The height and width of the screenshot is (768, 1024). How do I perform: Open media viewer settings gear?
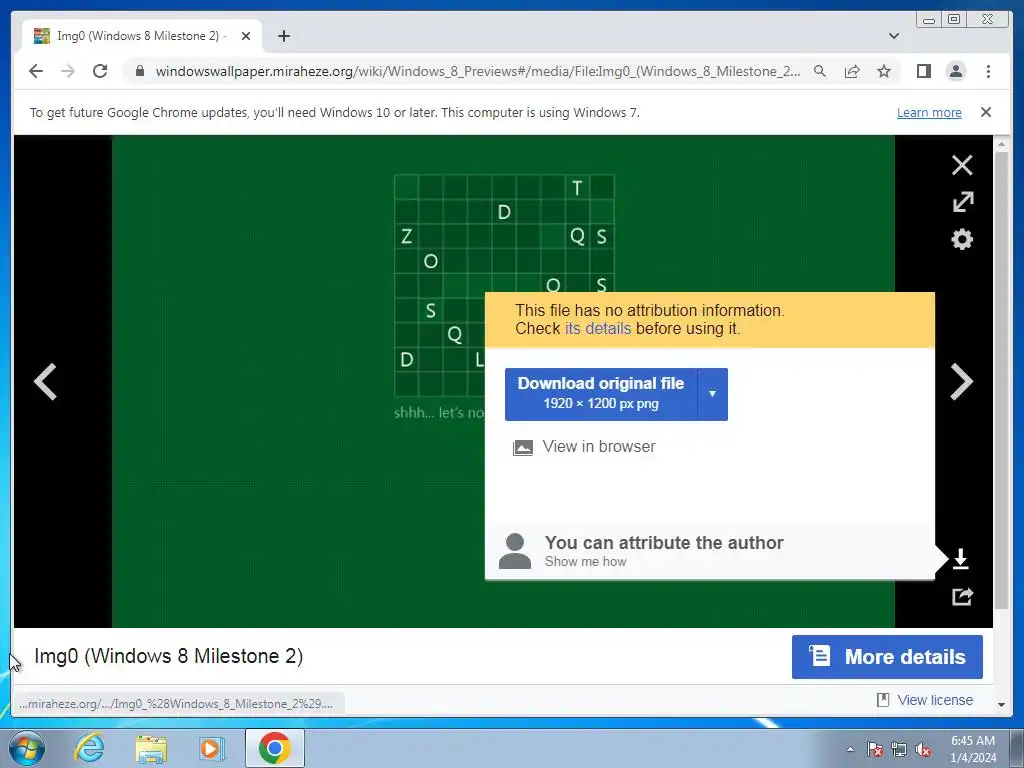962,239
